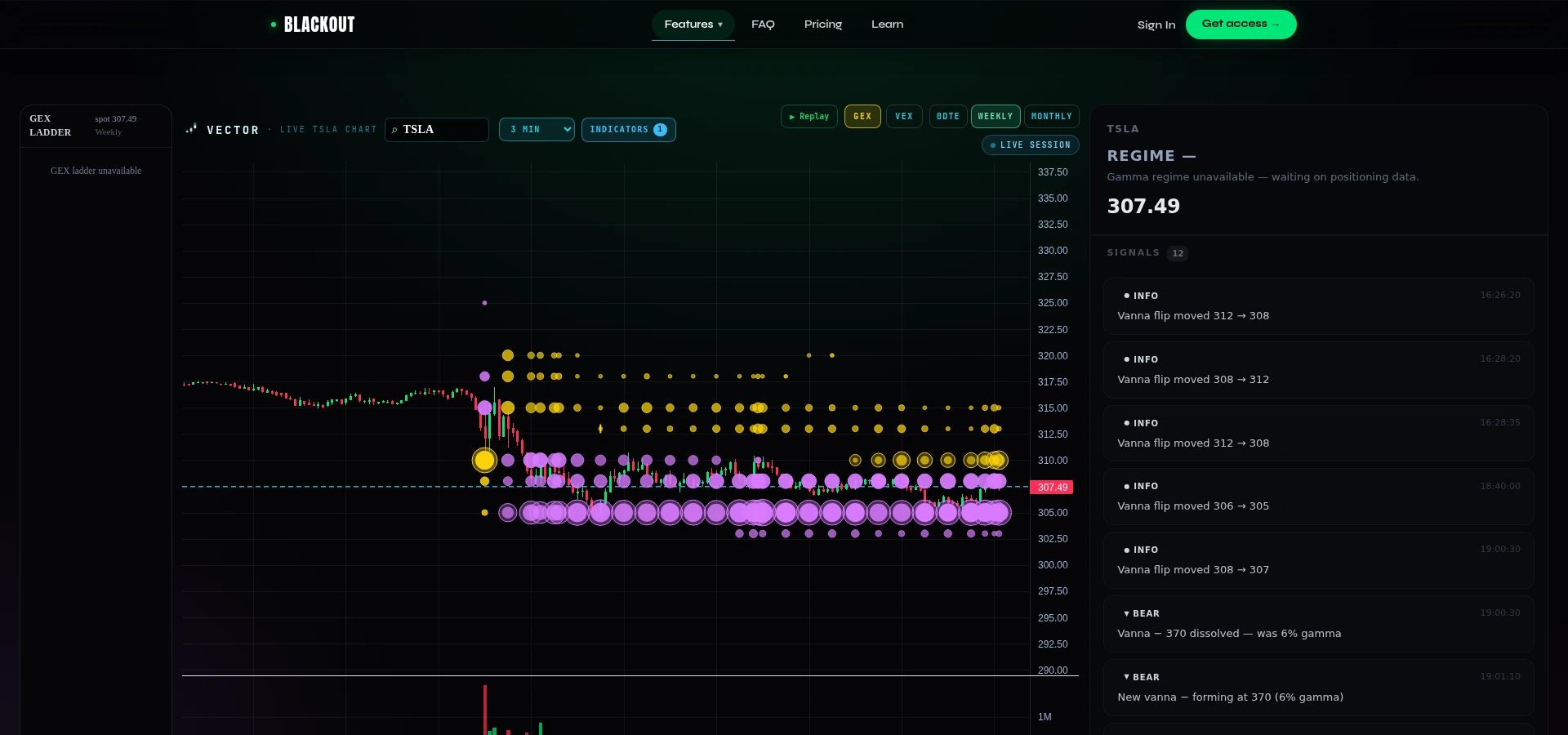Screen dimensions: 1568x735
Task: Open BEAR signal 'Vanna – 370 dissolved'
Action: click(1318, 624)
